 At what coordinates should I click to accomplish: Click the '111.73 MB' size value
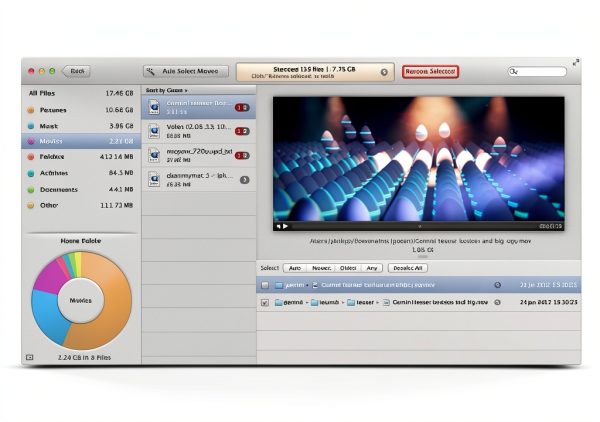[117, 205]
